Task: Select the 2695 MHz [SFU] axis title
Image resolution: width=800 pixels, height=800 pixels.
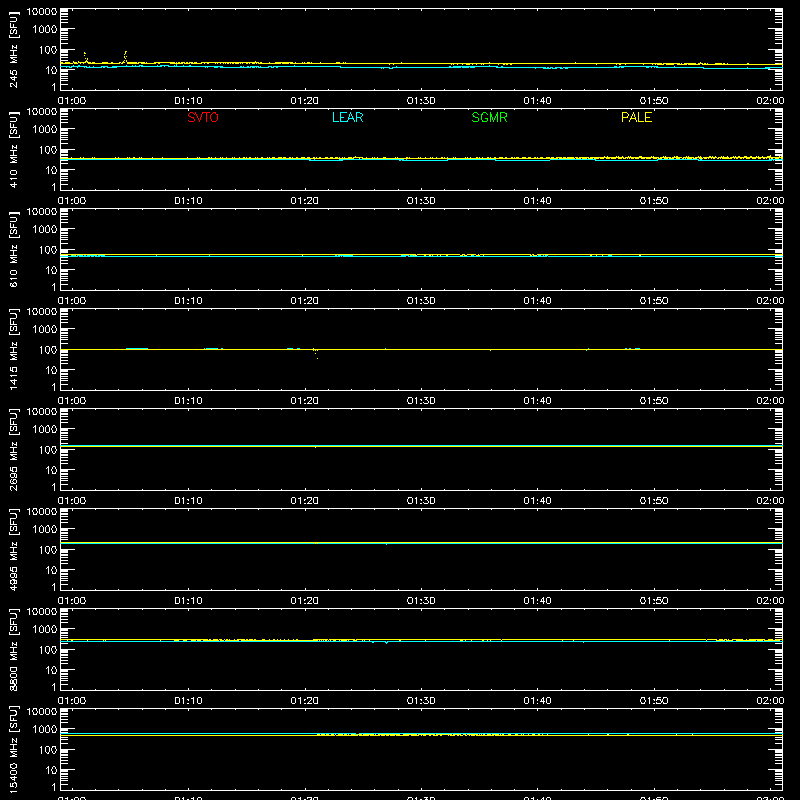Action: [14, 449]
